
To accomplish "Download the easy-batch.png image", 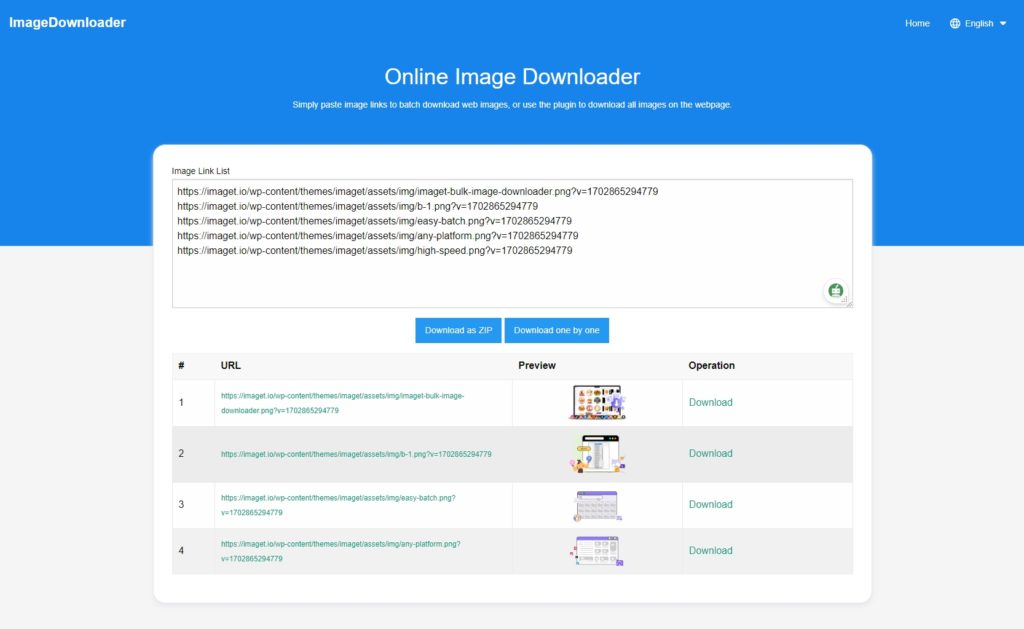I will coord(710,504).
